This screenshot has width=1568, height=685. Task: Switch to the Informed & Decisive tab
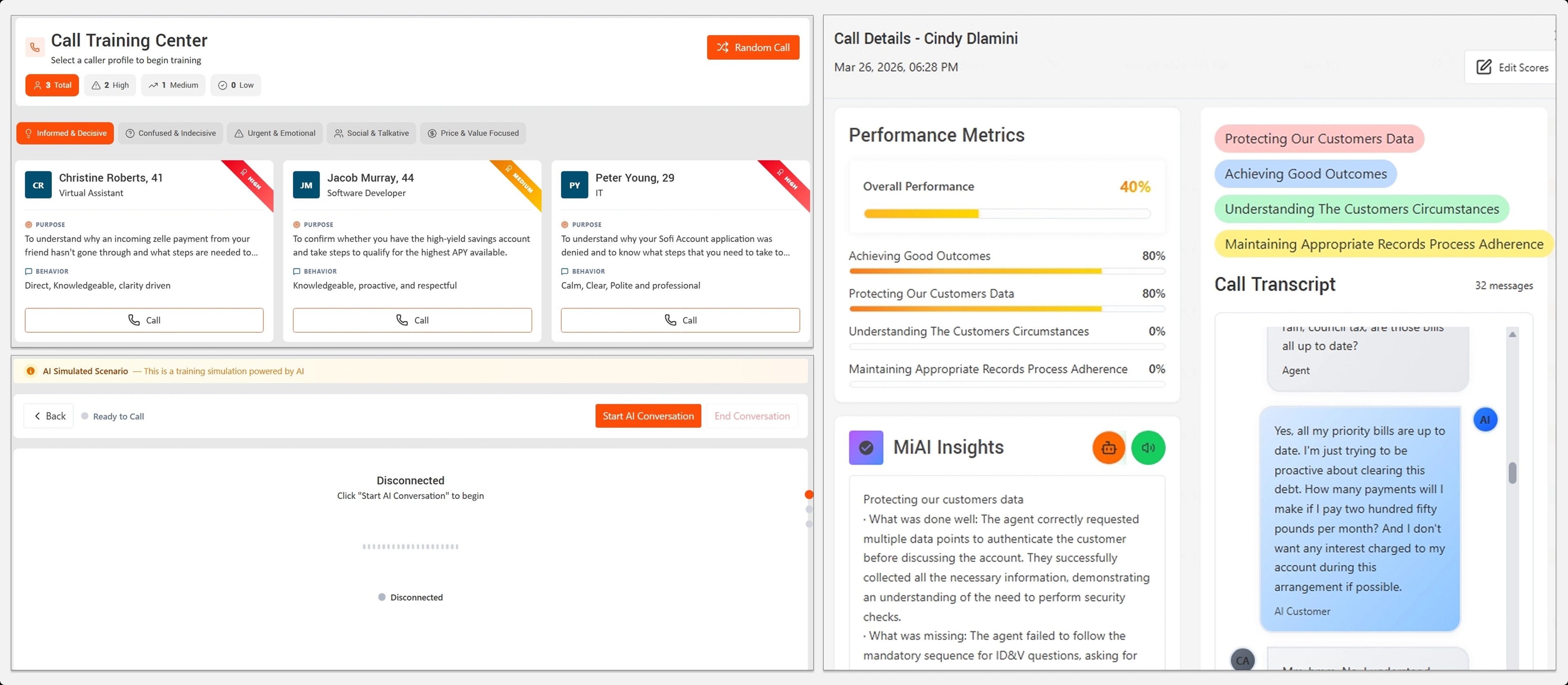pyautogui.click(x=65, y=133)
